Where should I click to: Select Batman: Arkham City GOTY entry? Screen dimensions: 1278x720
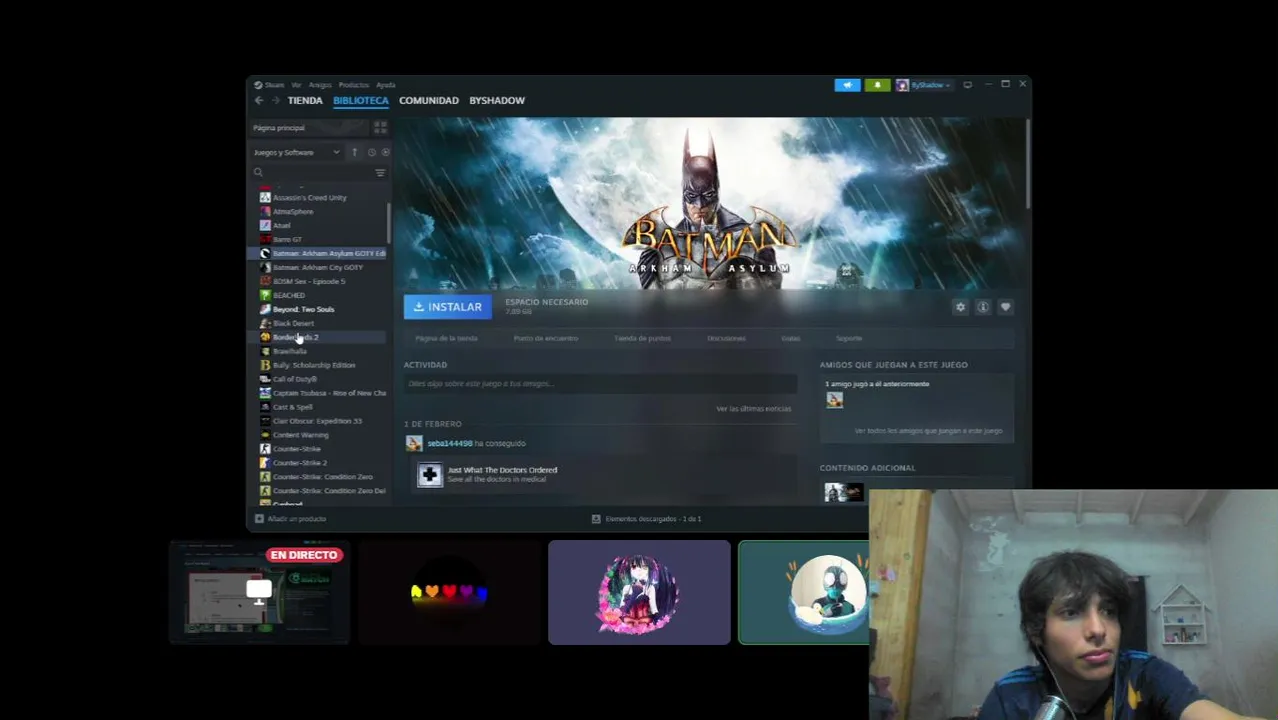pyautogui.click(x=318, y=267)
